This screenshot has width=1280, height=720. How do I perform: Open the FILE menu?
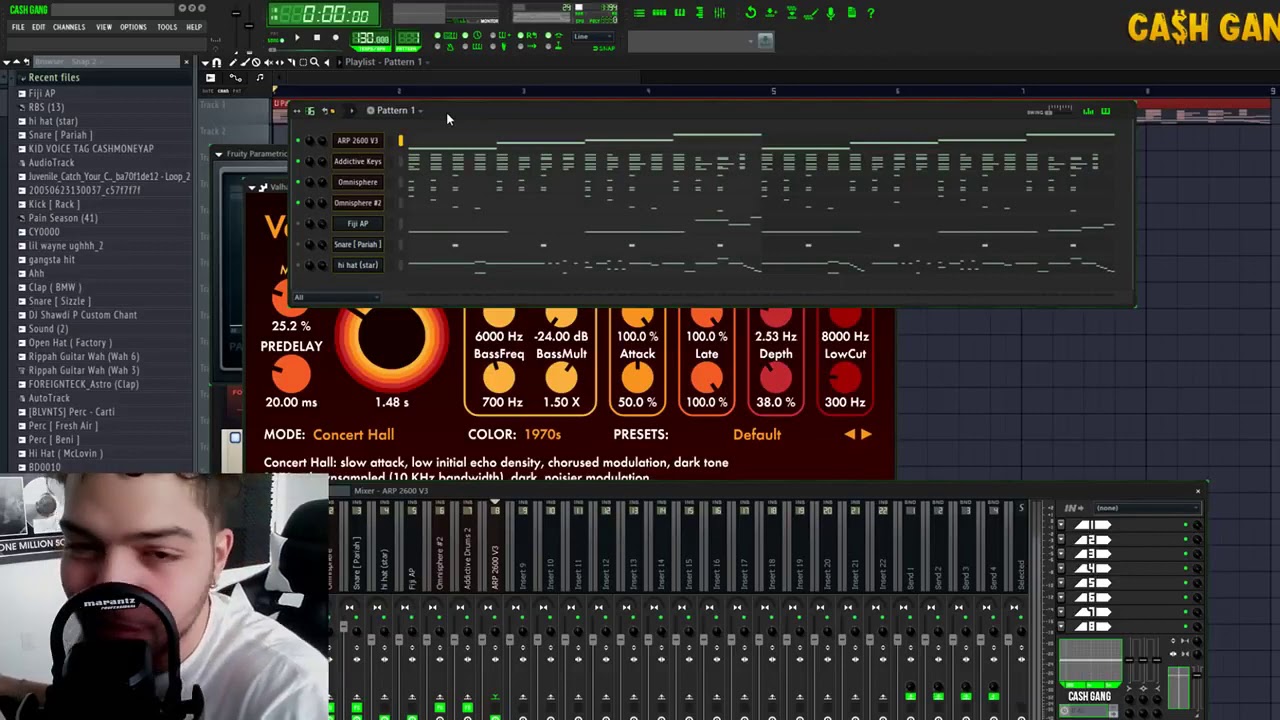18,27
